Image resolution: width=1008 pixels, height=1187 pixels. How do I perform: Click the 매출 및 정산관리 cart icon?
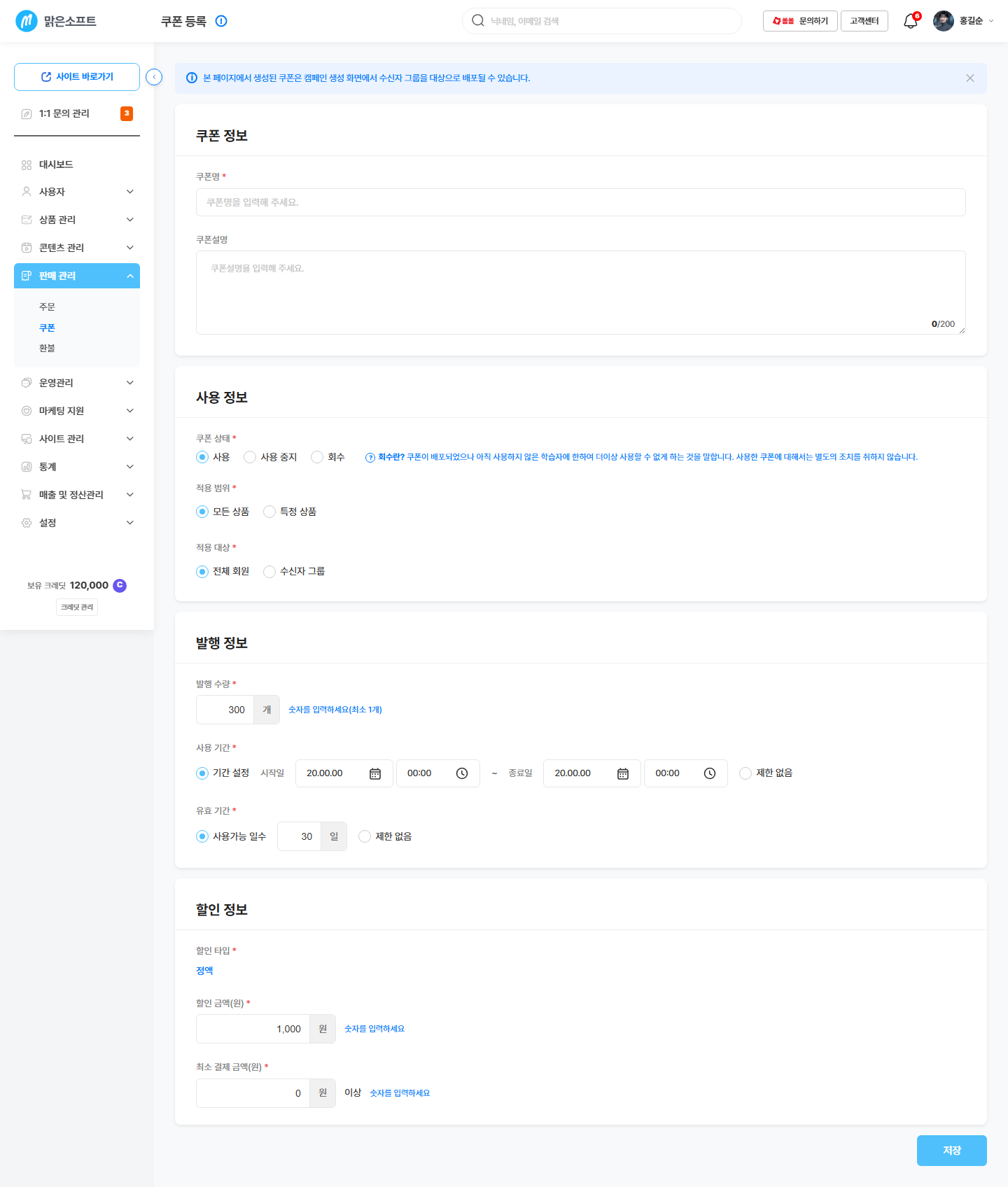pos(27,495)
